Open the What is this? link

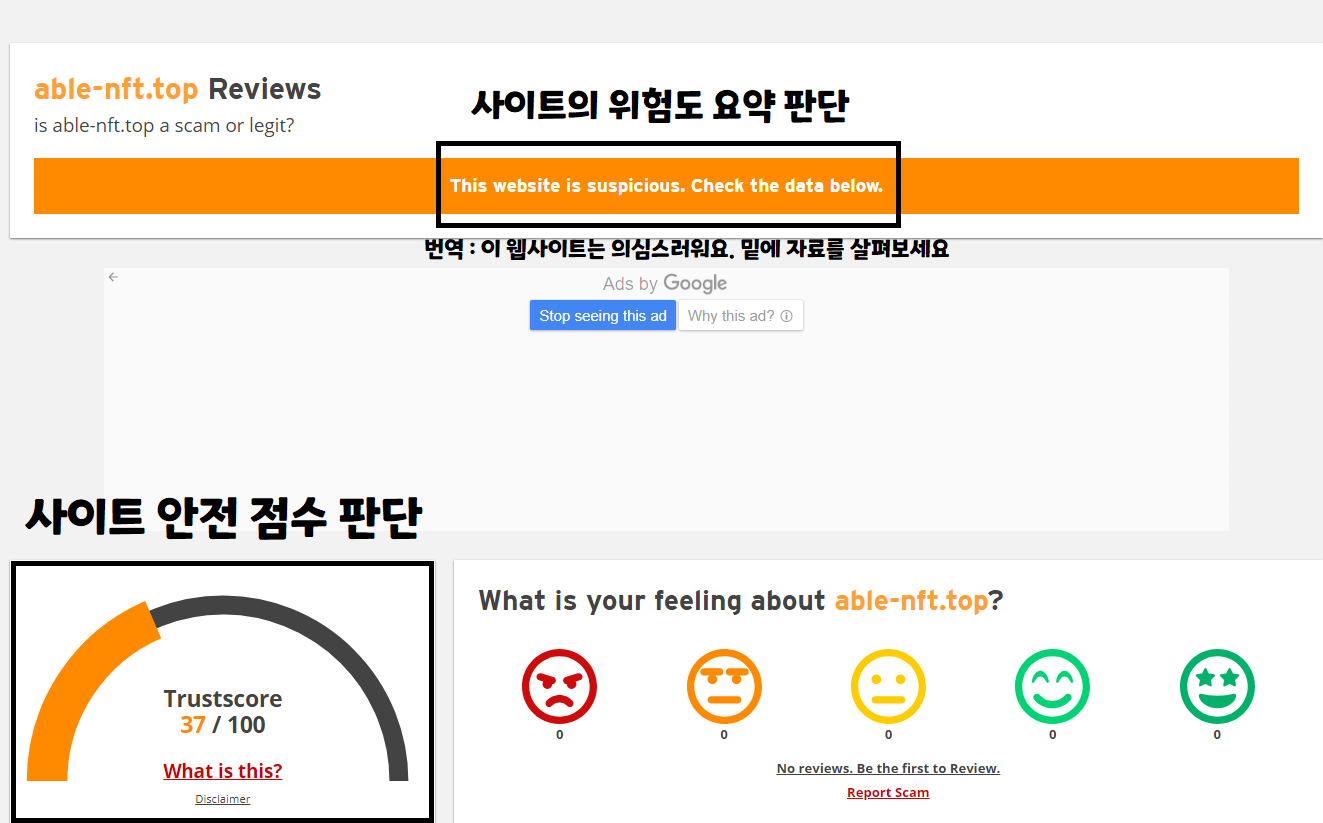pyautogui.click(x=223, y=771)
